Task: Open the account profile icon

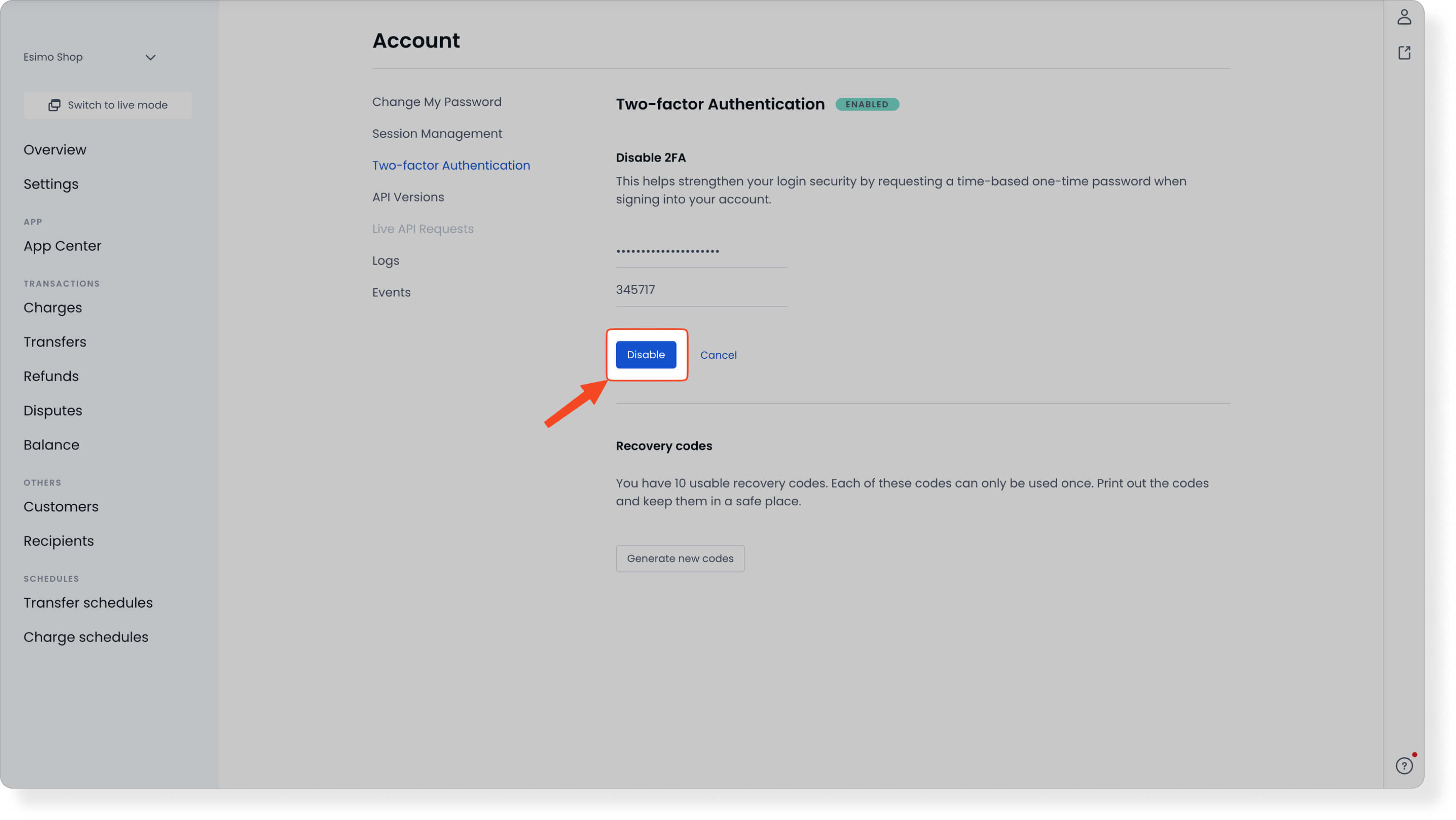Action: click(1405, 17)
